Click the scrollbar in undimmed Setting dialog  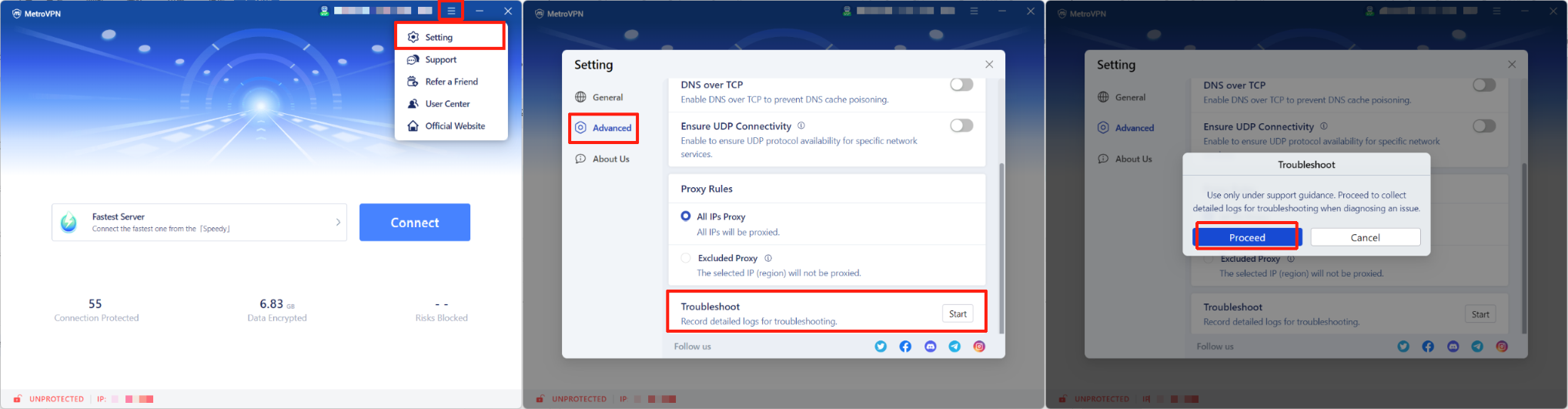pyautogui.click(x=1001, y=246)
